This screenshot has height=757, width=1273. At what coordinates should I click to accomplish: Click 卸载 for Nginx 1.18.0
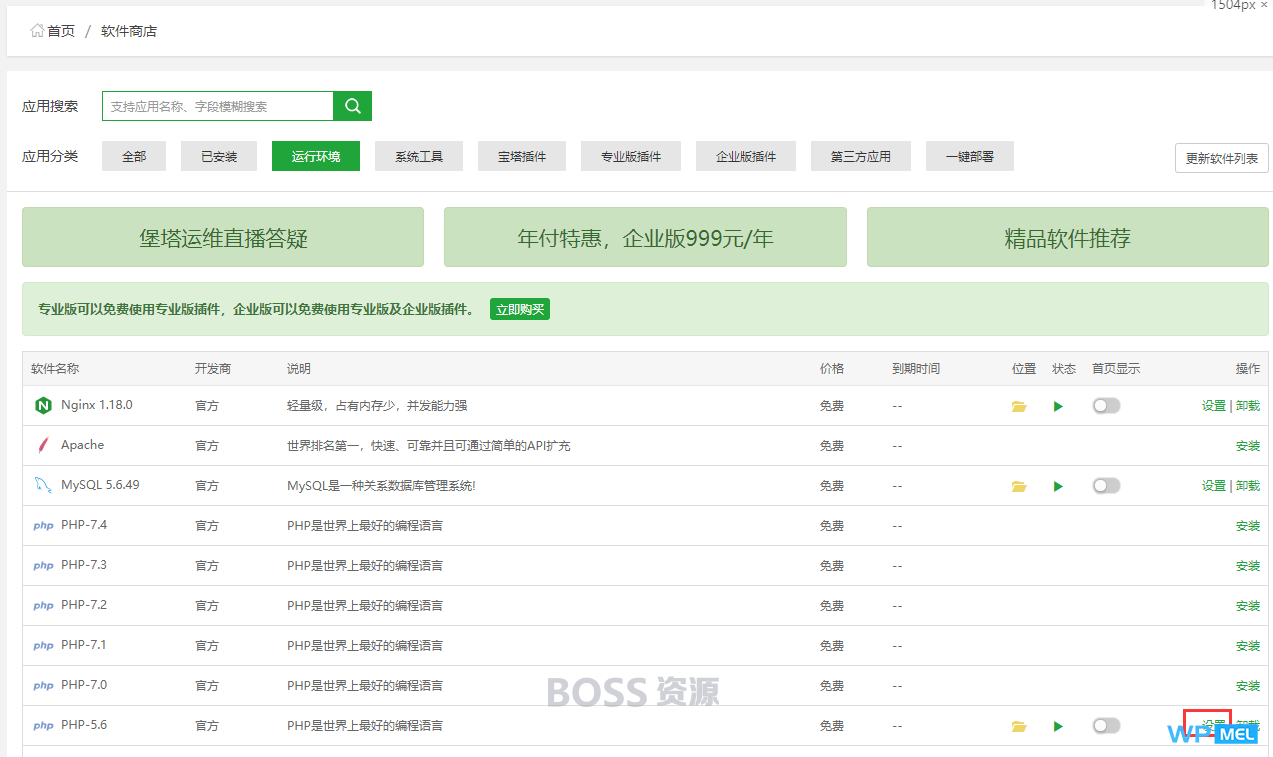(1248, 406)
